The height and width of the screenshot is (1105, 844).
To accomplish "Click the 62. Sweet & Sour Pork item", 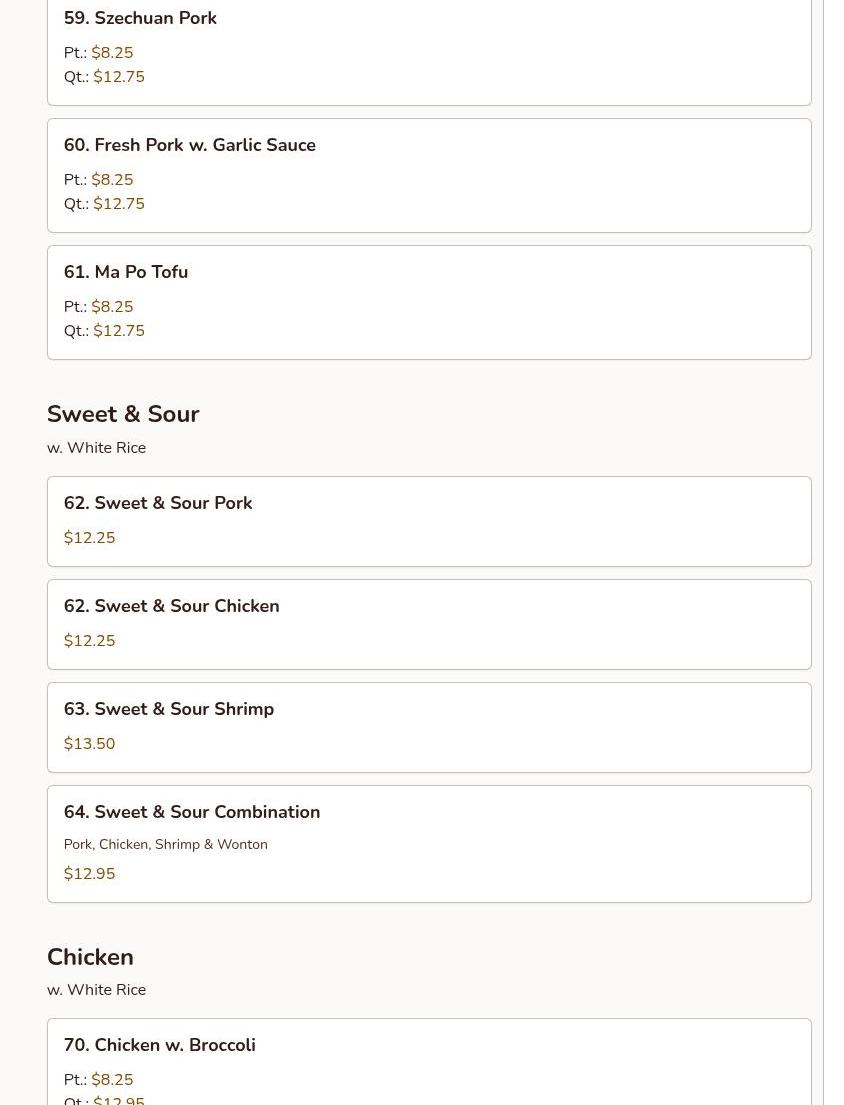I will [x=158, y=503].
